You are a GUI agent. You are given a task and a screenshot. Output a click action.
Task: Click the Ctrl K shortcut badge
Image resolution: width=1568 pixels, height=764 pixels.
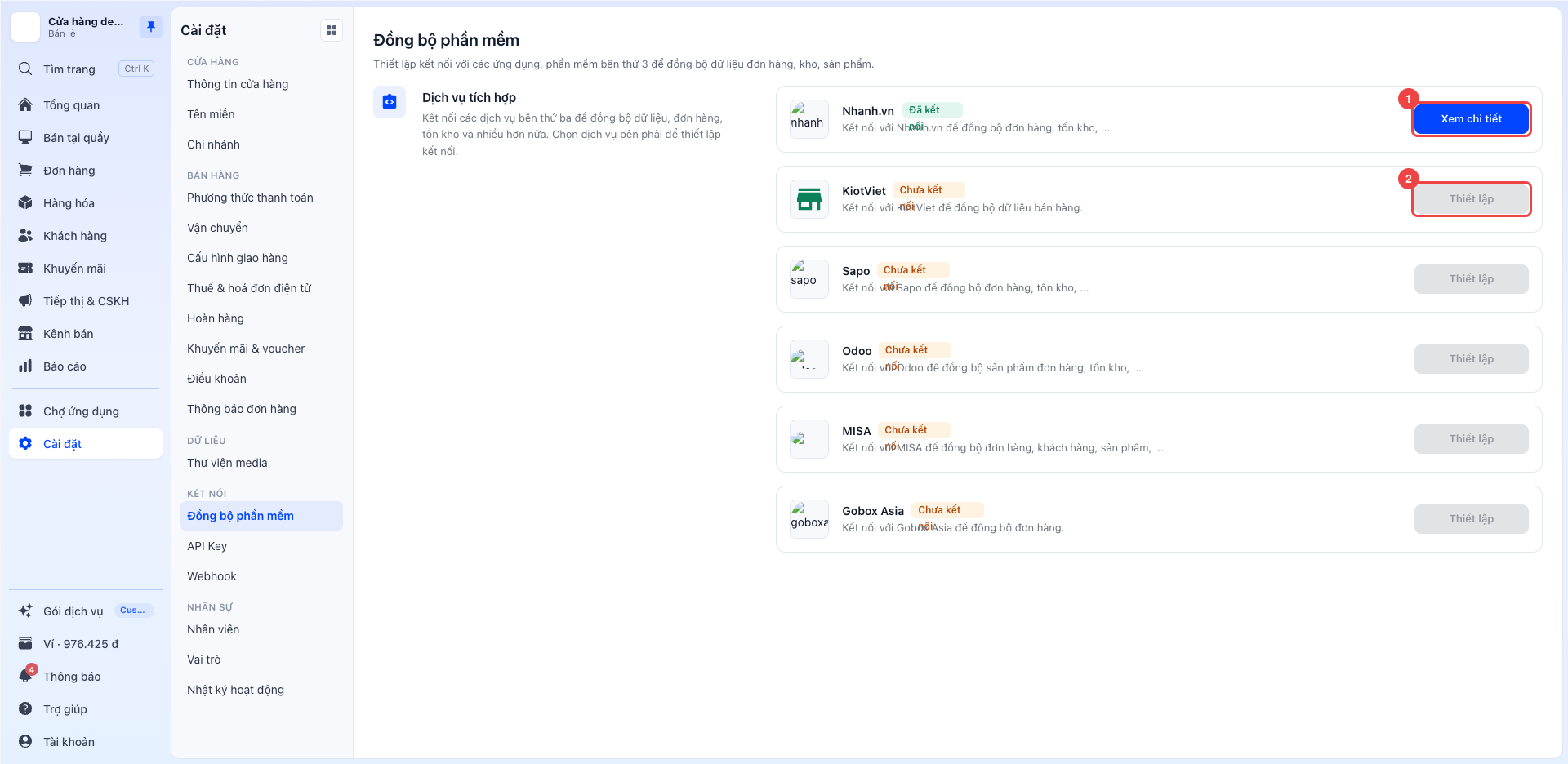(x=136, y=69)
